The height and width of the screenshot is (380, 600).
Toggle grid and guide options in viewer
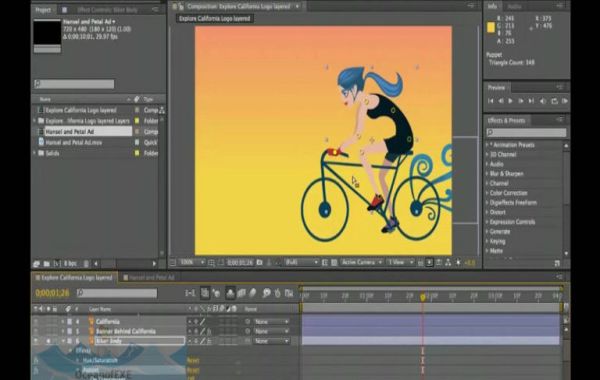pos(211,263)
